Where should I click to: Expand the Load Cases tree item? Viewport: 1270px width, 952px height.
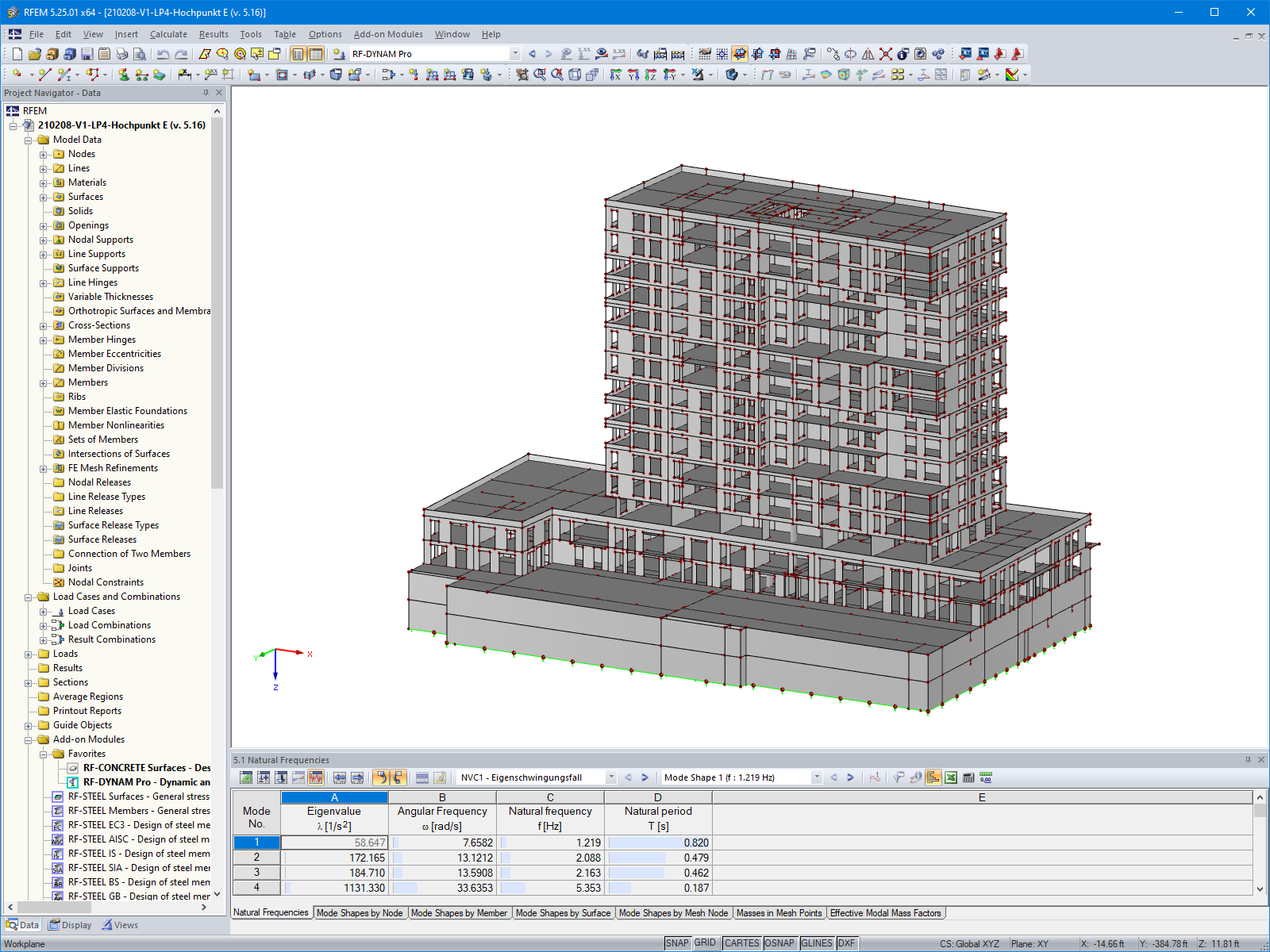pyautogui.click(x=45, y=611)
